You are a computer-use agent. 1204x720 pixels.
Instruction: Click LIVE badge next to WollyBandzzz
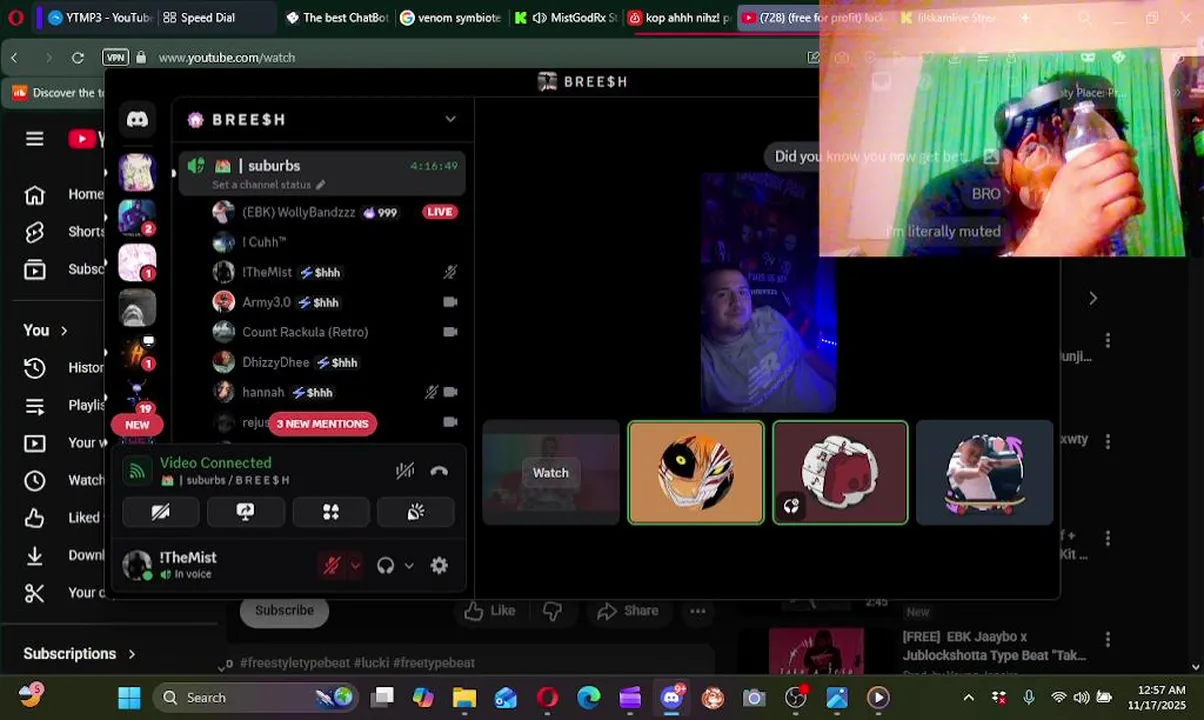point(440,212)
